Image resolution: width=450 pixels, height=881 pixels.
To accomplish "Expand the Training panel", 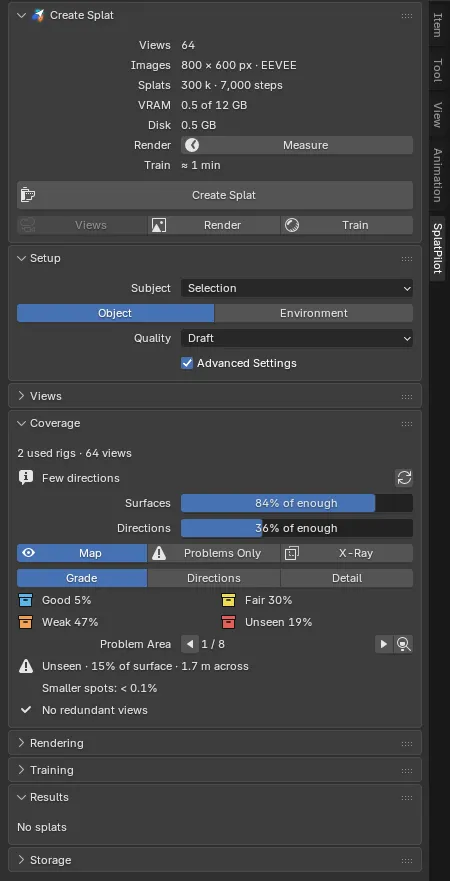I will pos(21,770).
